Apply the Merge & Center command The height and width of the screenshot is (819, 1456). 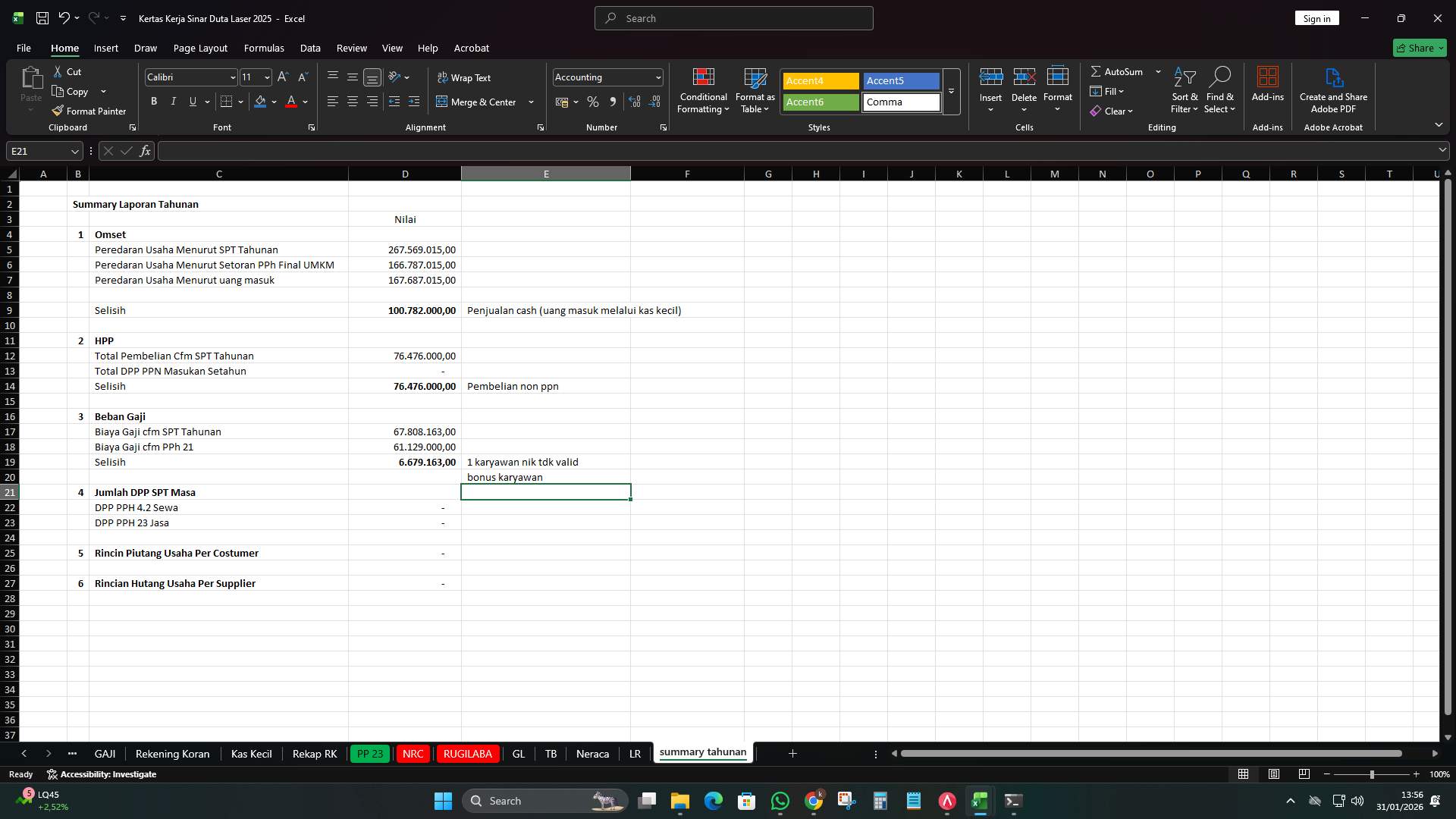coord(479,102)
